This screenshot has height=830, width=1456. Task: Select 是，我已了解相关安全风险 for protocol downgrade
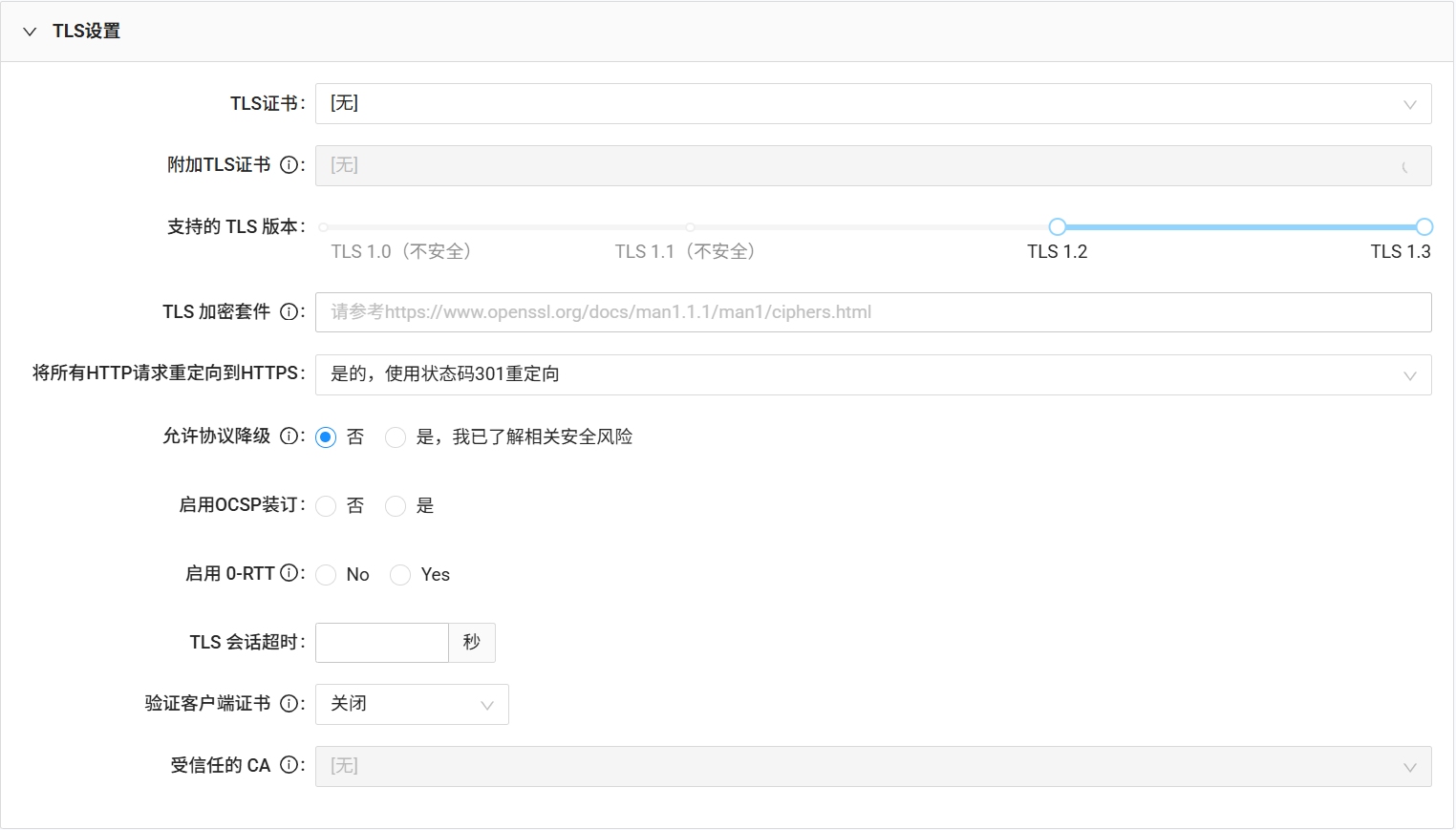(x=396, y=436)
